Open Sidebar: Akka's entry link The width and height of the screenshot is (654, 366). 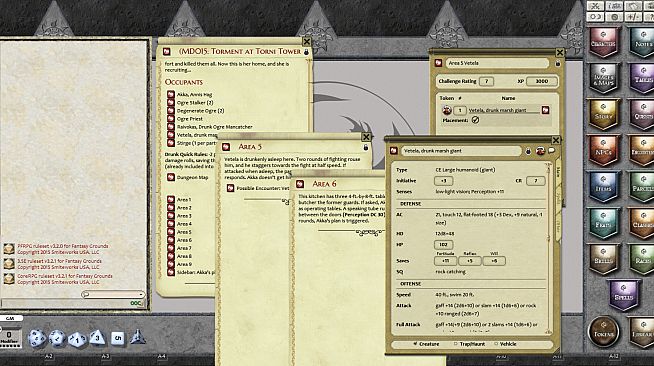tap(171, 272)
